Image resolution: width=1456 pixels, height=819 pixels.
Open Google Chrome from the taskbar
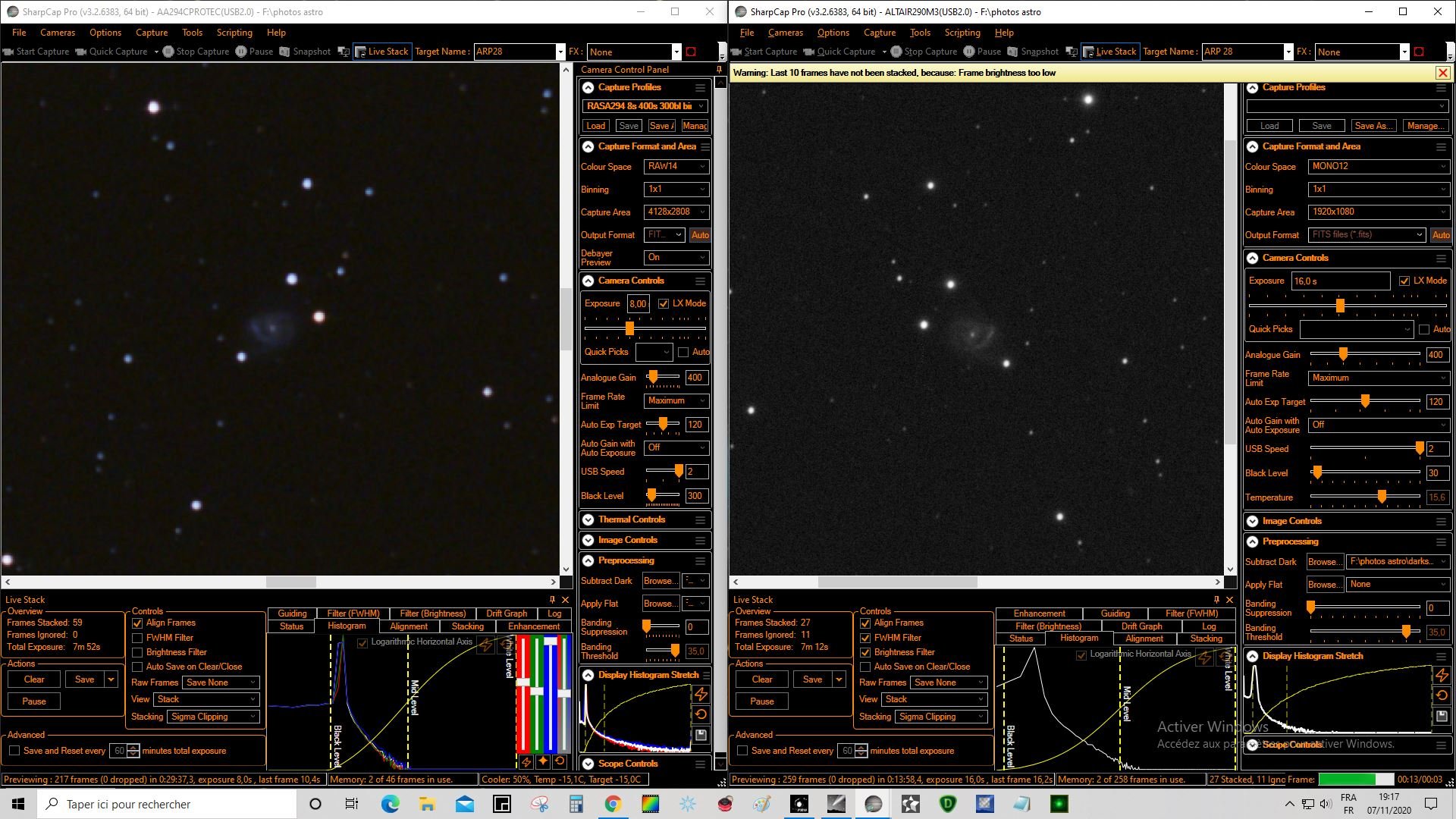(613, 804)
